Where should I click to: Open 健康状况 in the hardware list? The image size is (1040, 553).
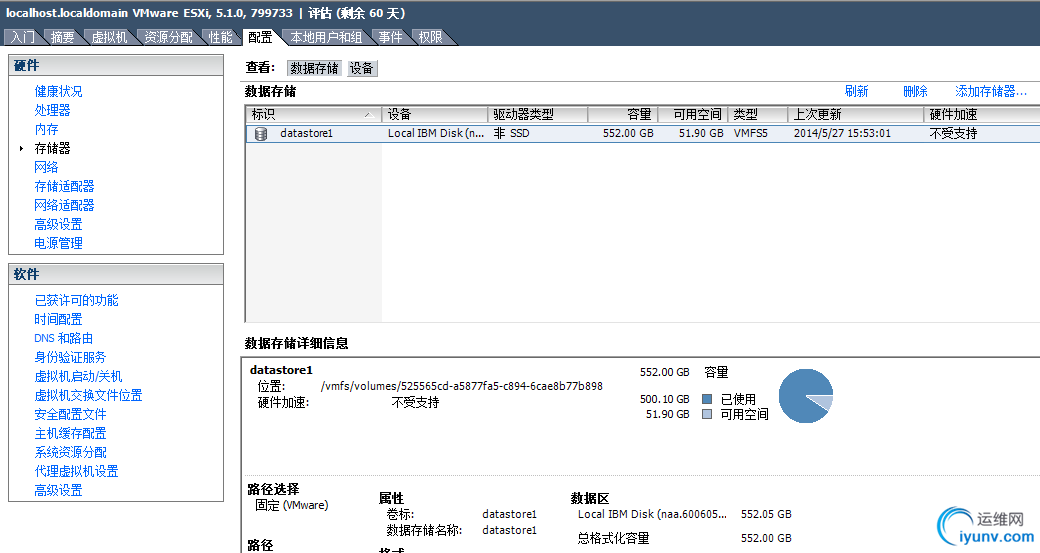point(58,92)
